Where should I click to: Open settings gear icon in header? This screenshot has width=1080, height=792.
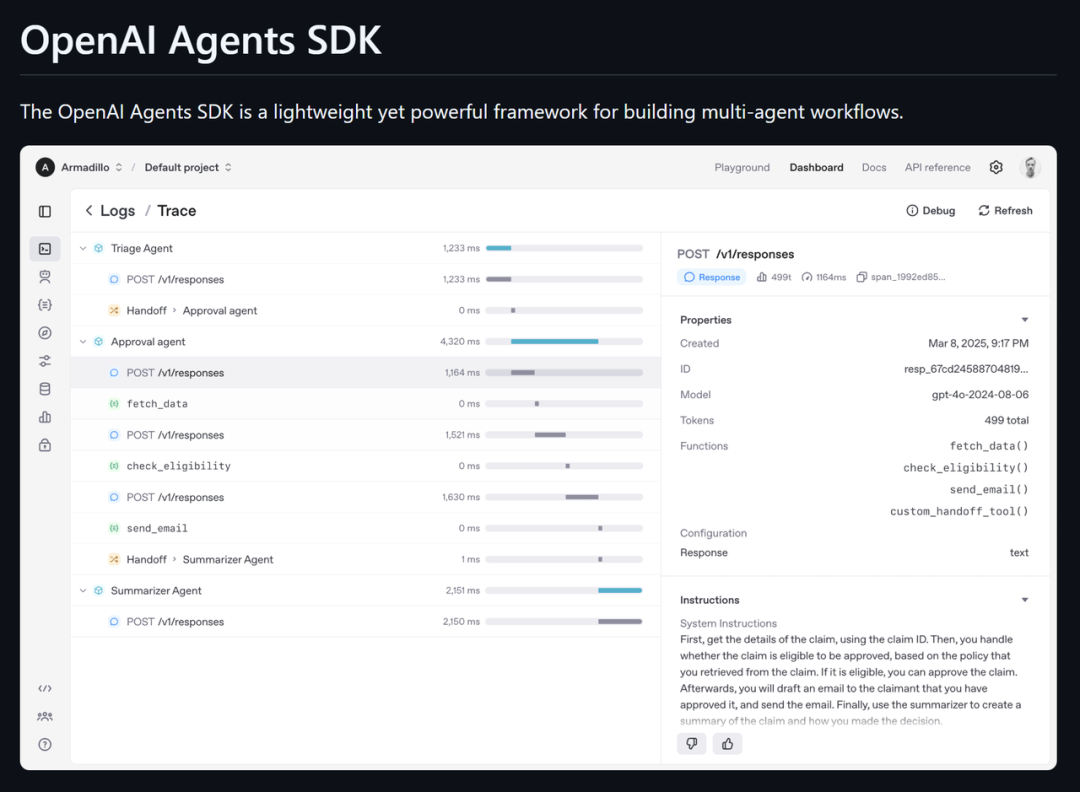pyautogui.click(x=996, y=167)
